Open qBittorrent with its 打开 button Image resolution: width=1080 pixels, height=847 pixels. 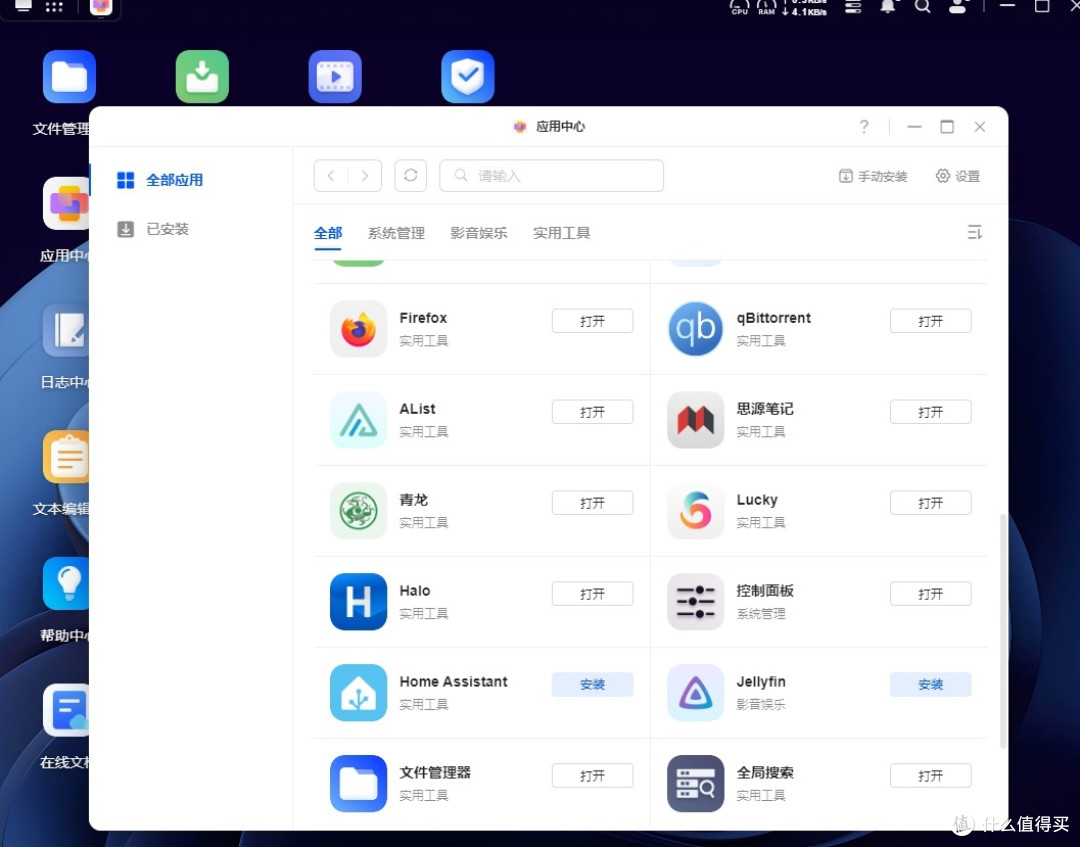click(931, 321)
